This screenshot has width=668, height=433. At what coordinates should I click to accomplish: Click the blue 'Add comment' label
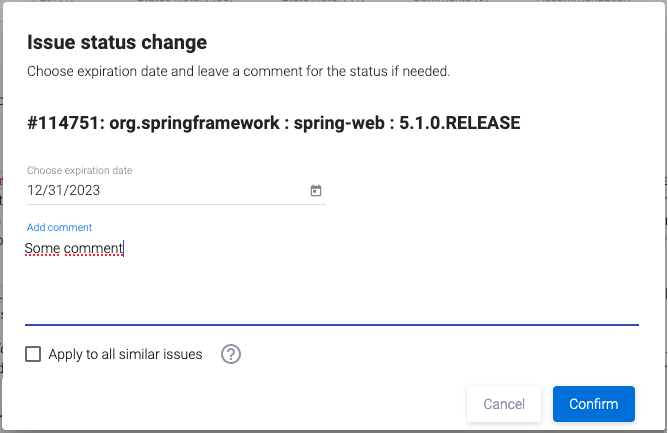[59, 227]
